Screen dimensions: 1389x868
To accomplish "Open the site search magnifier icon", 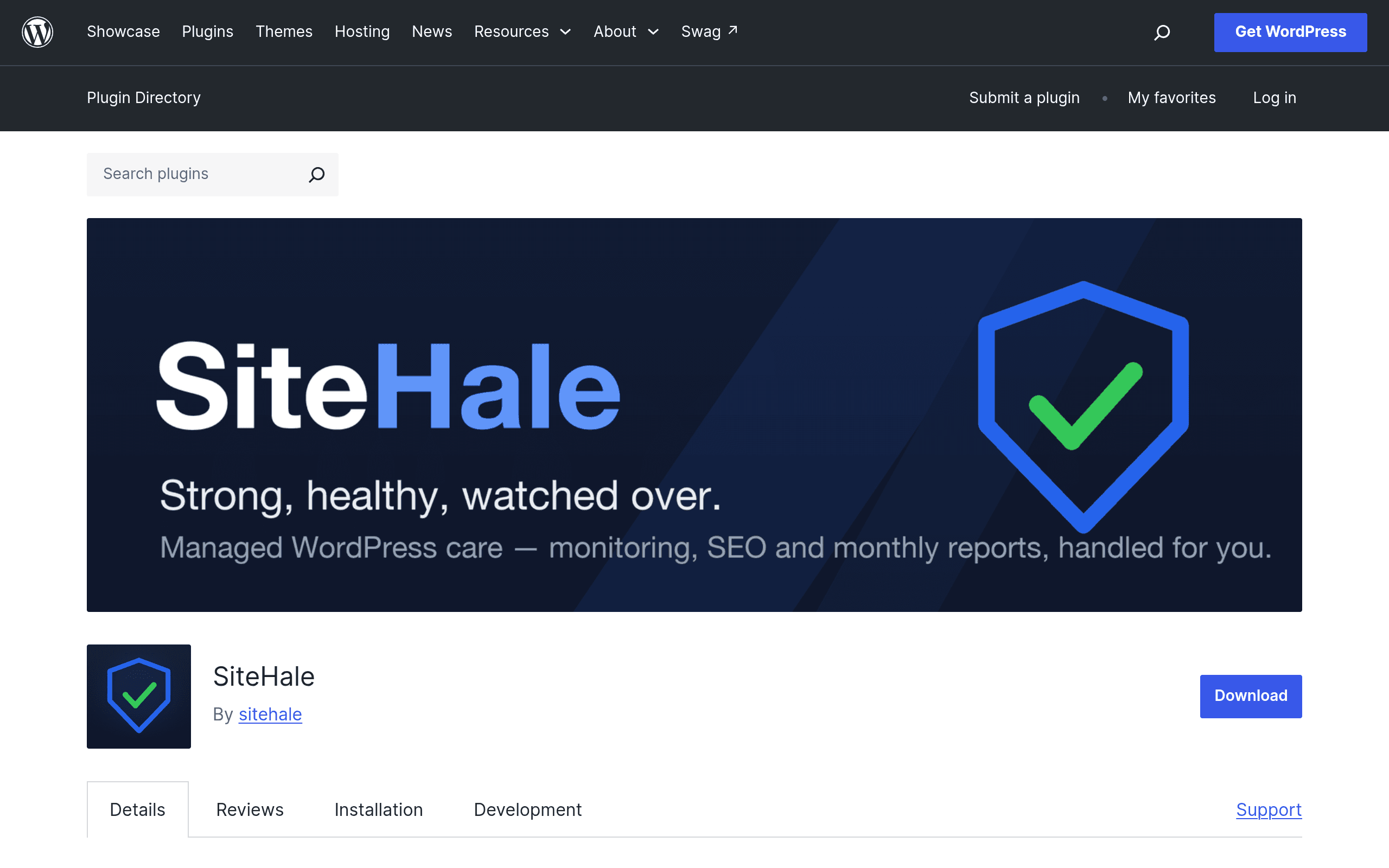I will 1162,32.
